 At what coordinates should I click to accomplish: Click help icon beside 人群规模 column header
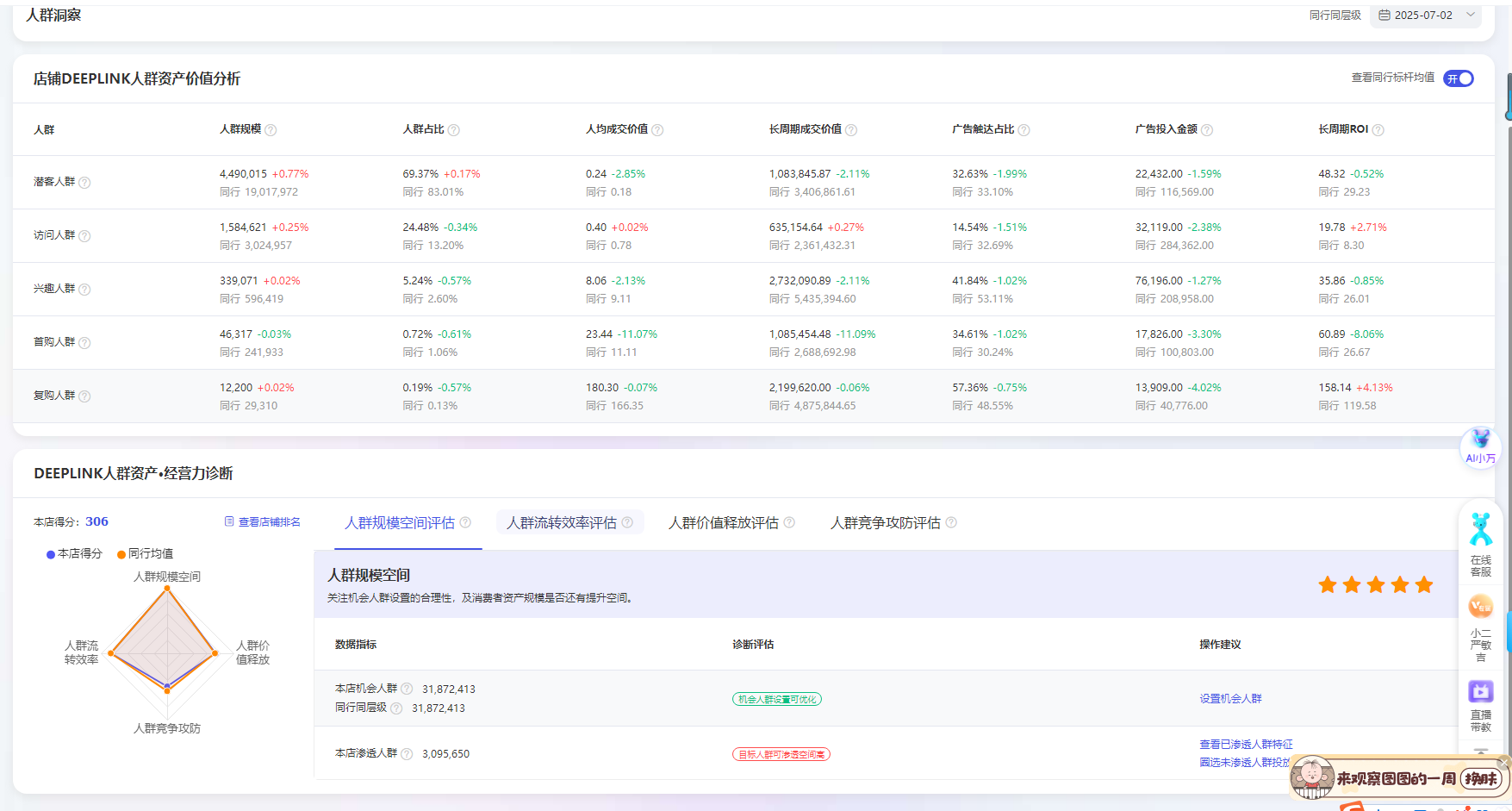point(271,130)
